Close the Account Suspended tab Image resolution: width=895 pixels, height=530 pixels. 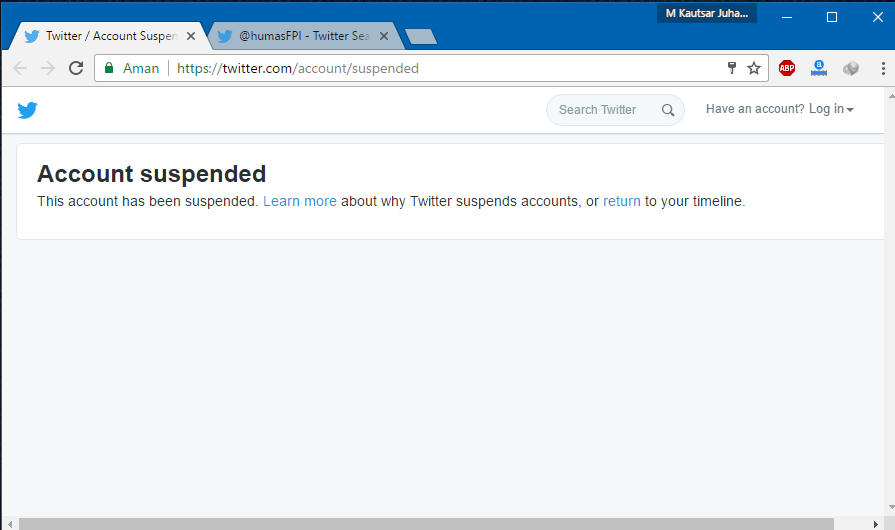click(x=191, y=36)
